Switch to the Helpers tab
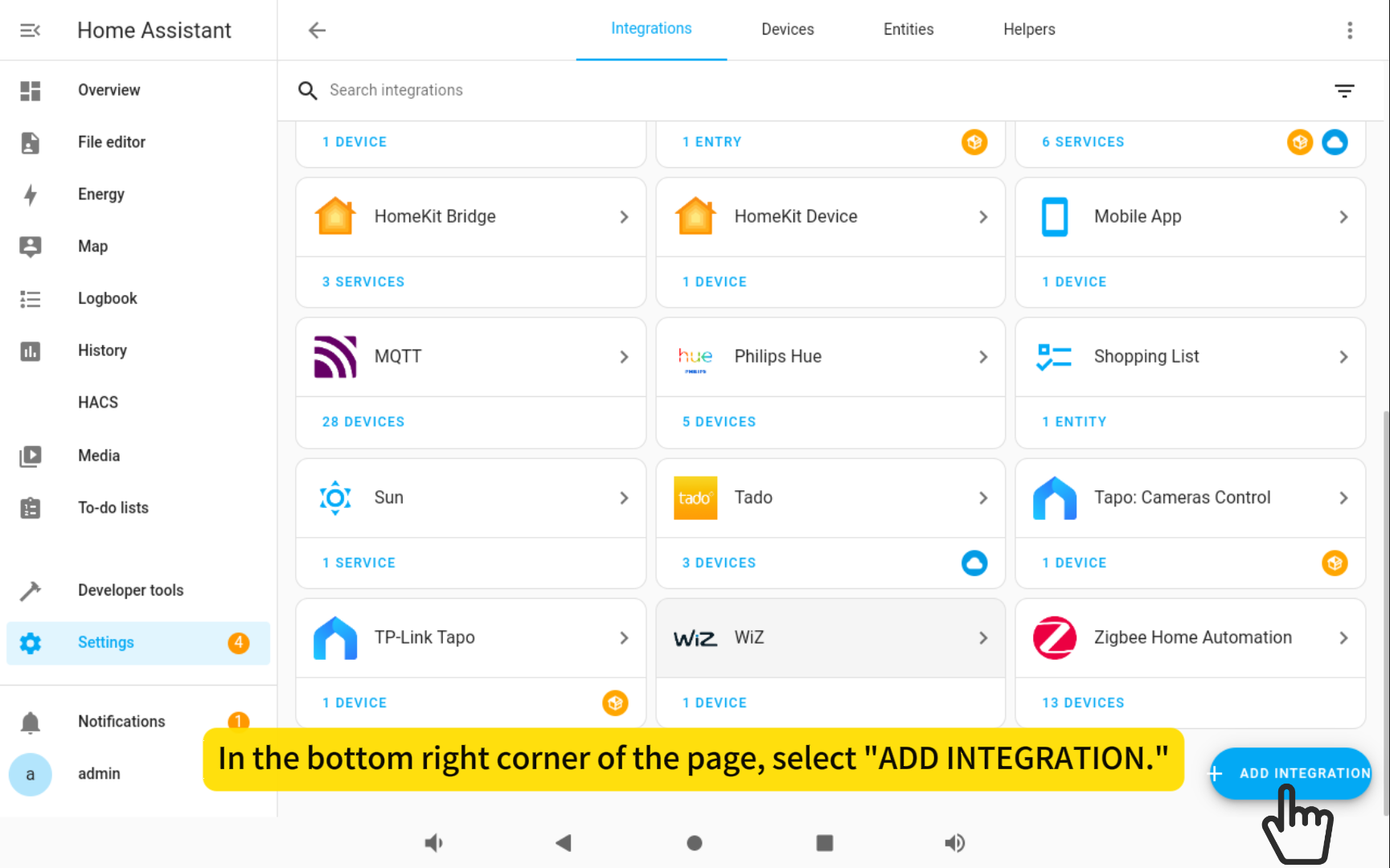 pos(1028,30)
